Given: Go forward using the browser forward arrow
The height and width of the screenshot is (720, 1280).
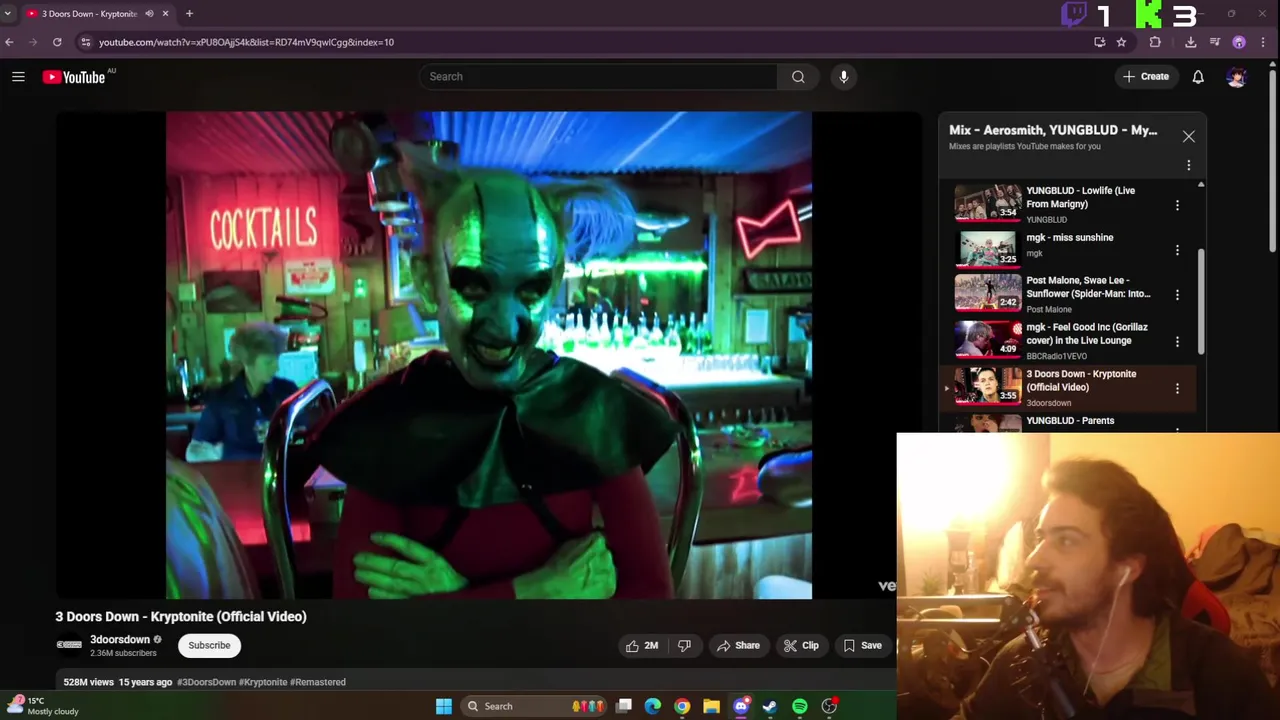Looking at the screenshot, I should pos(33,42).
